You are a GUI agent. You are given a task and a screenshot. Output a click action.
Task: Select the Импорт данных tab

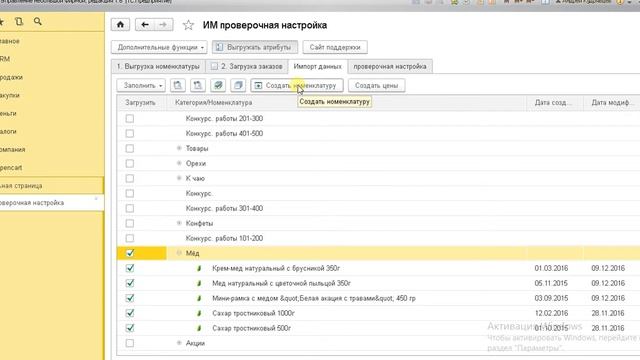coord(318,67)
